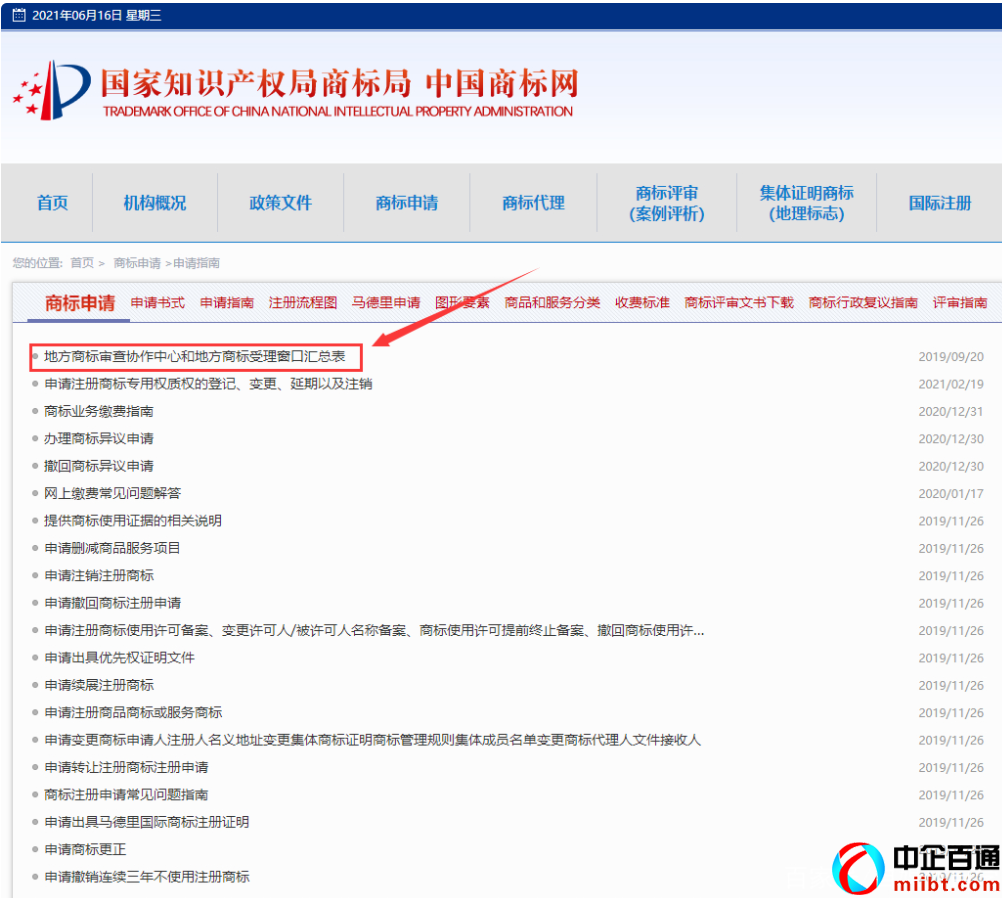Screen dimensions: 1002x898
Task: Switch to the 申请书式 tab
Action: 158,303
